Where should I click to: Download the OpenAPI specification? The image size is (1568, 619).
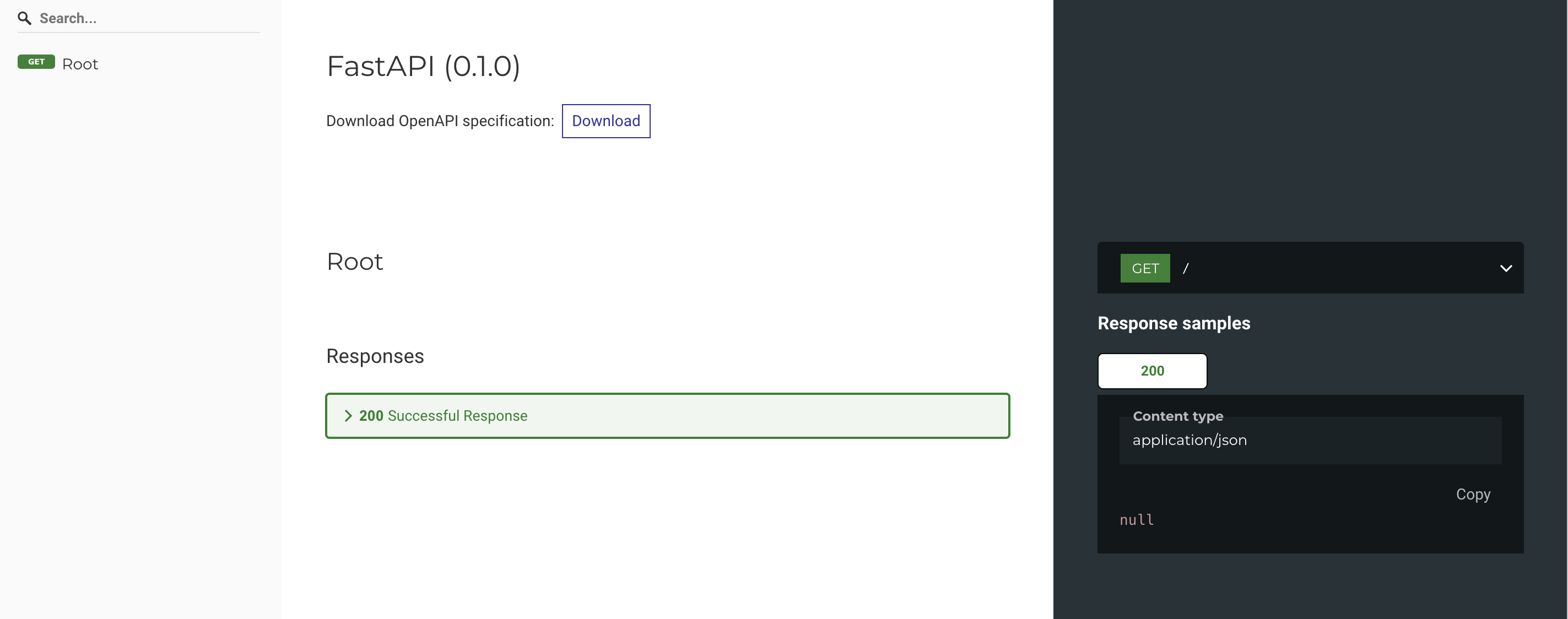point(605,121)
